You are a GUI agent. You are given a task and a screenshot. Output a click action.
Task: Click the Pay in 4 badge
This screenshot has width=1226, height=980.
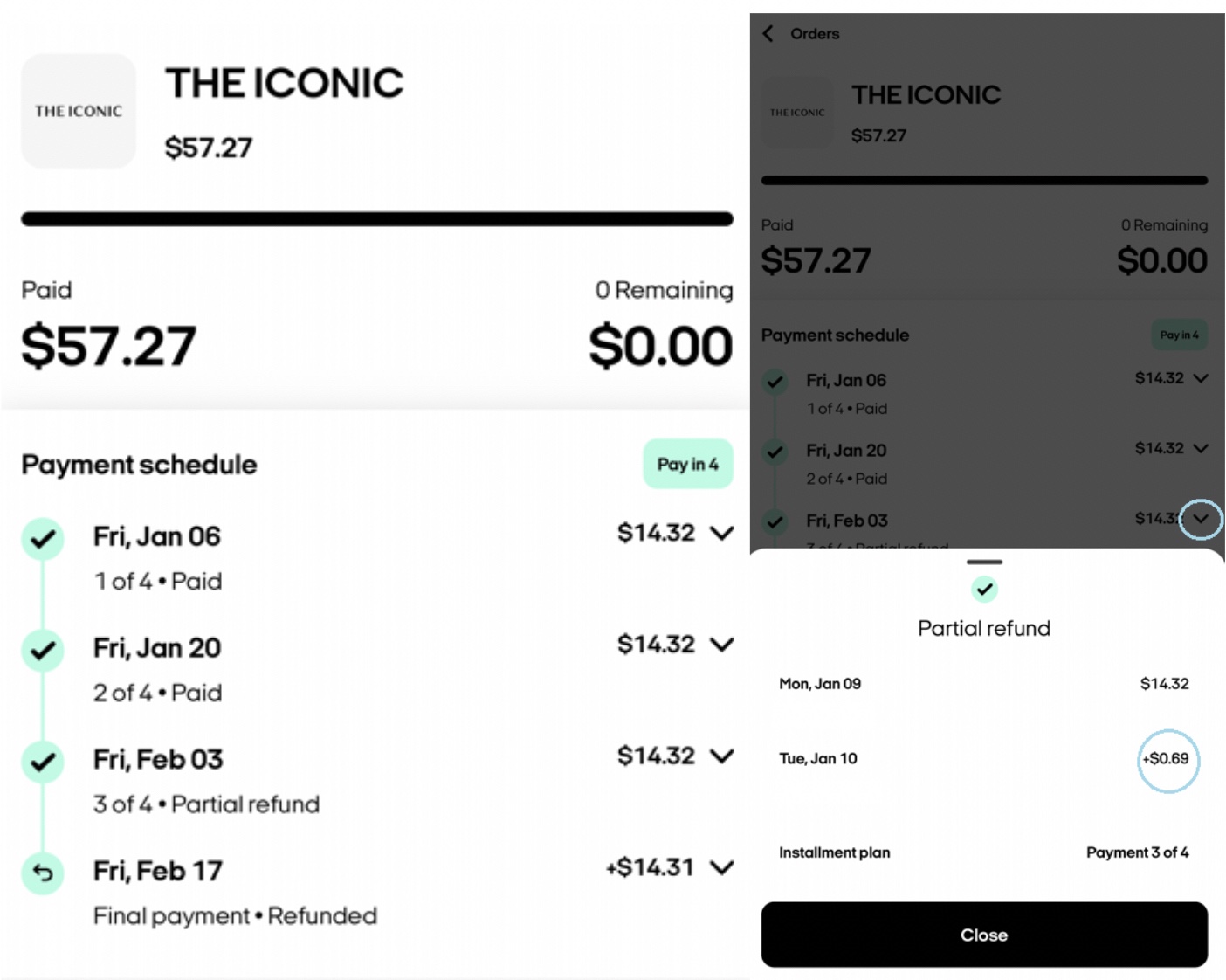(x=687, y=464)
